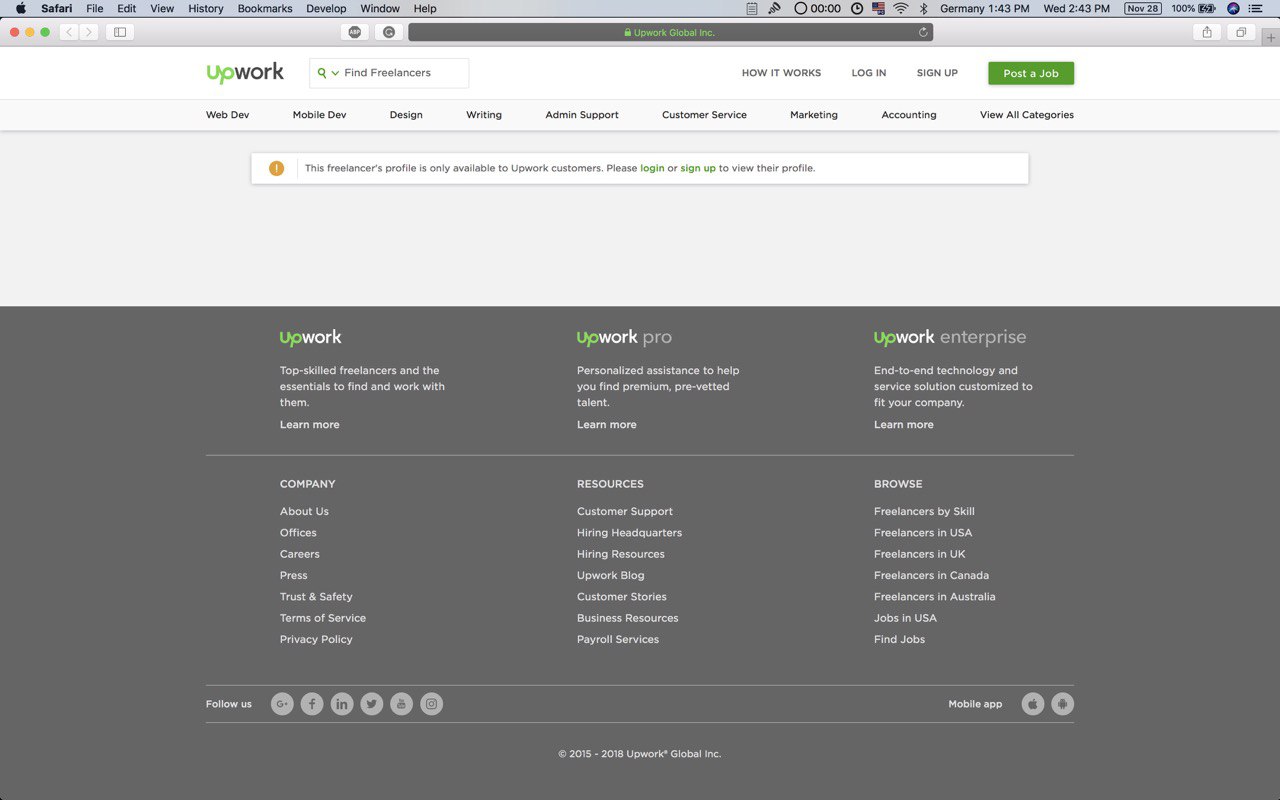Select the Design category

(406, 115)
